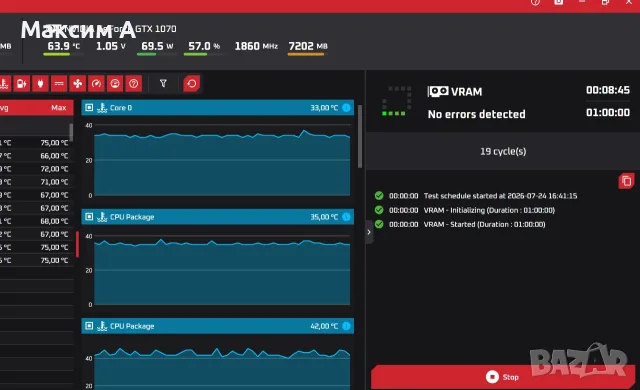This screenshot has height=390, width=640.
Task: Open Core 0 graph info button
Action: 347,108
